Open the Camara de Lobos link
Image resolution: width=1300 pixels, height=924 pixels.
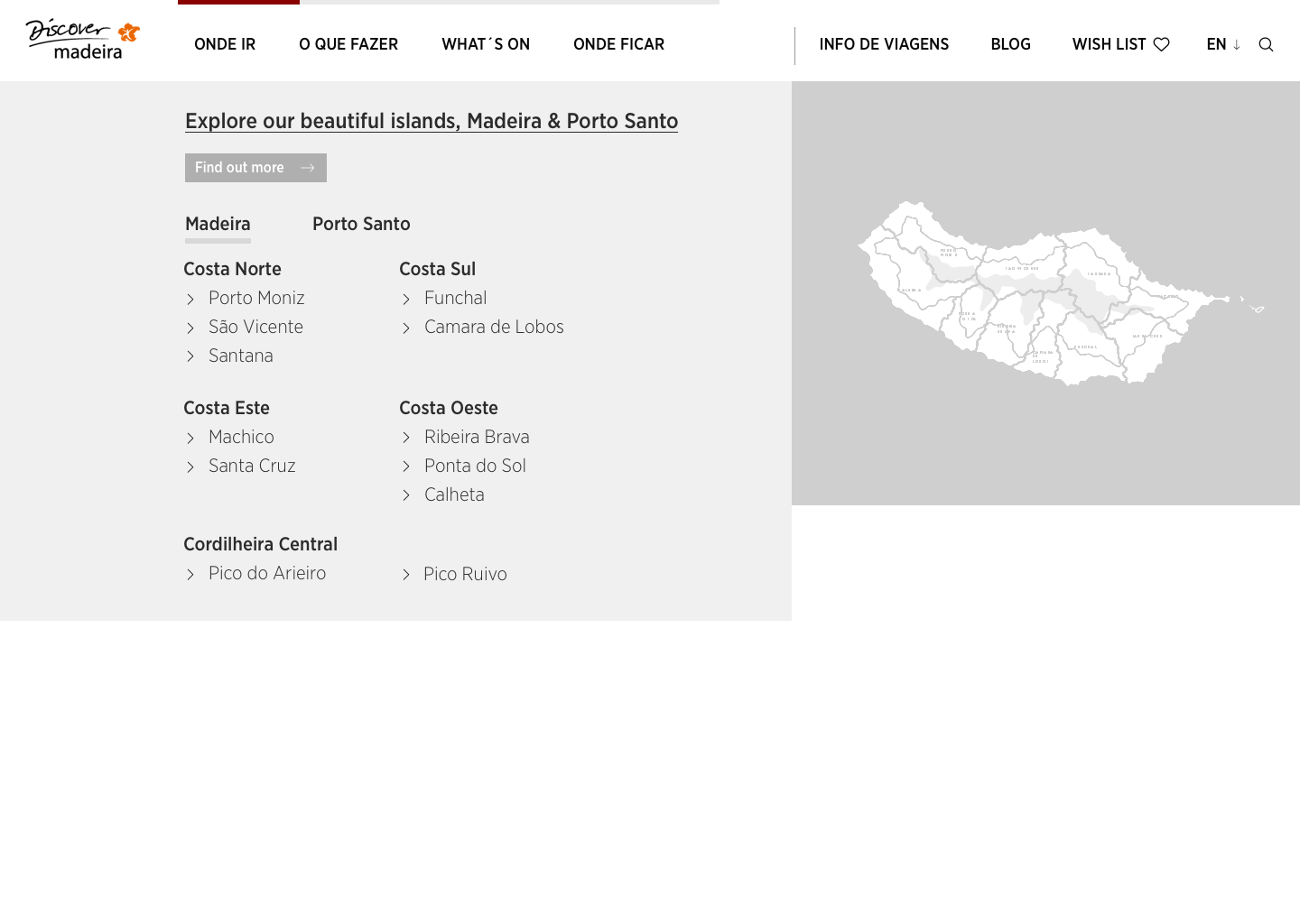[x=494, y=327]
